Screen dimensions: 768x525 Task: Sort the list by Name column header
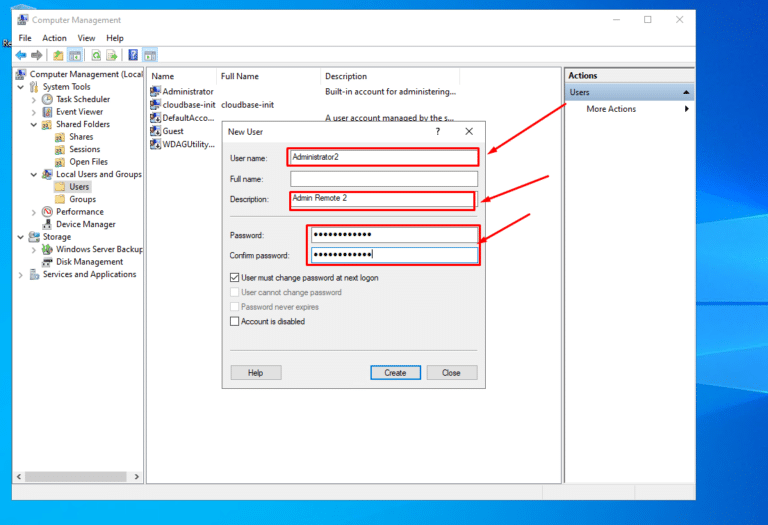coord(182,76)
